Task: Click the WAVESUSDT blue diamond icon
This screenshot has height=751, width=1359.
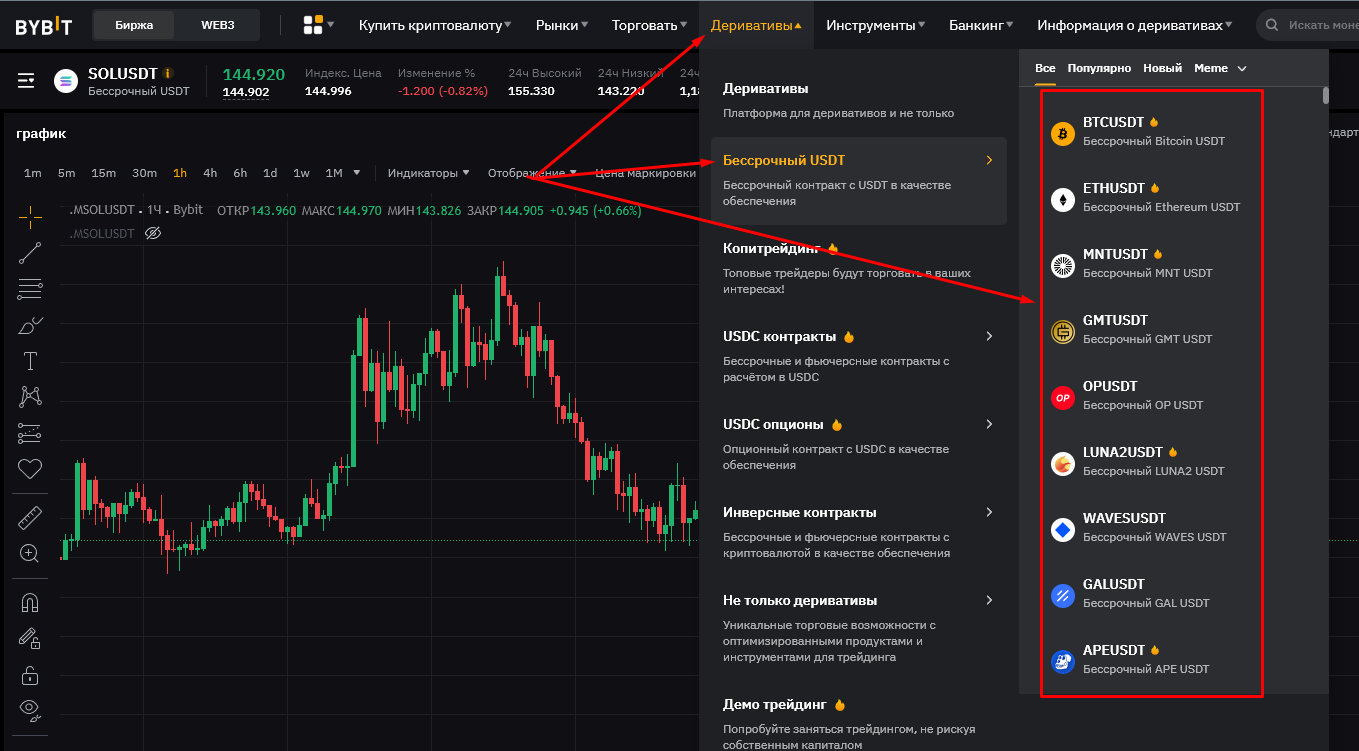Action: [x=1063, y=529]
